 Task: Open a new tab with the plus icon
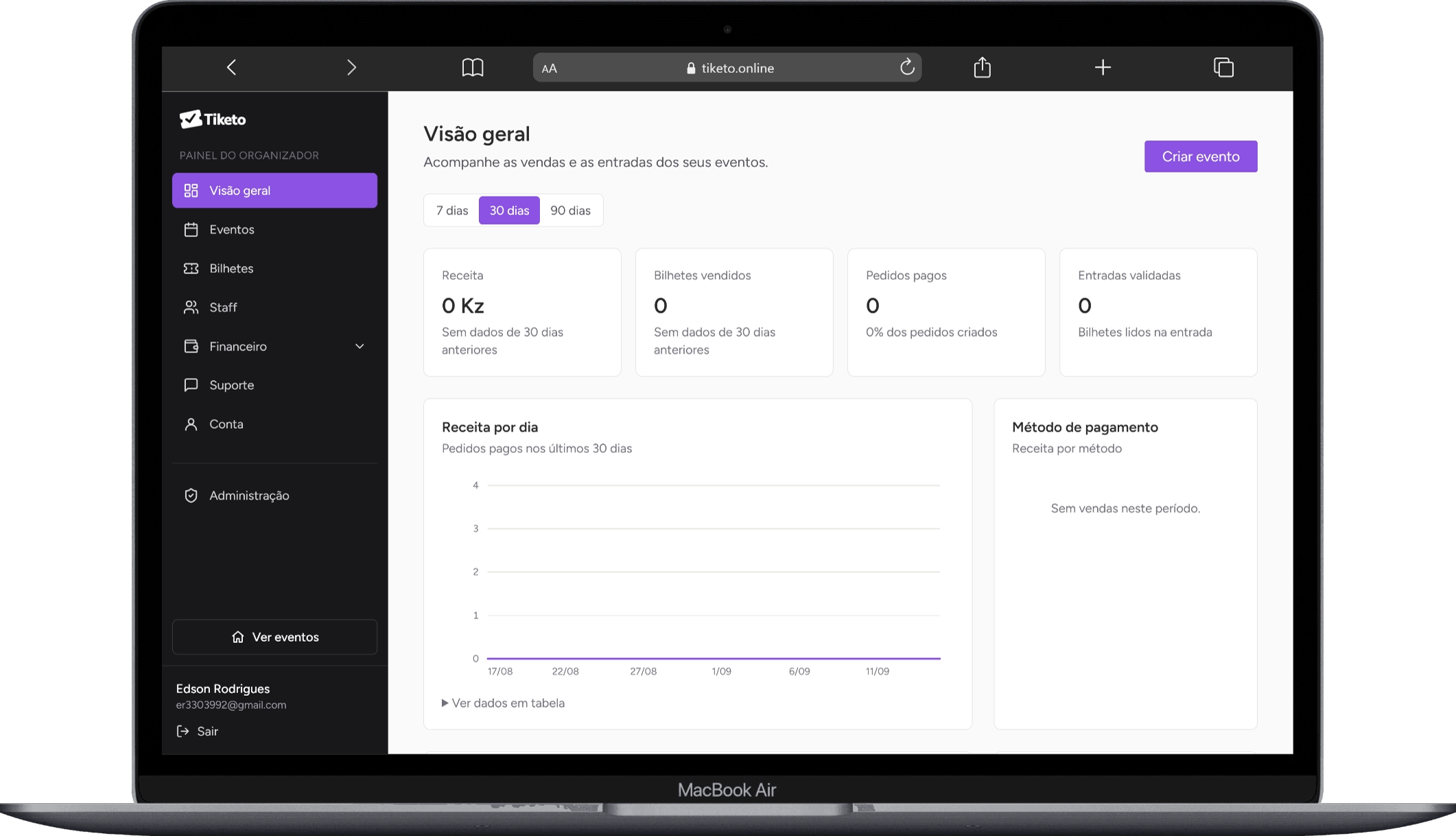click(x=1103, y=67)
